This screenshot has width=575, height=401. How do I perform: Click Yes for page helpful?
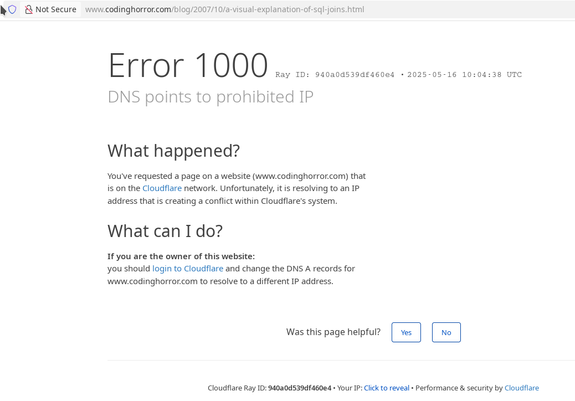406,332
